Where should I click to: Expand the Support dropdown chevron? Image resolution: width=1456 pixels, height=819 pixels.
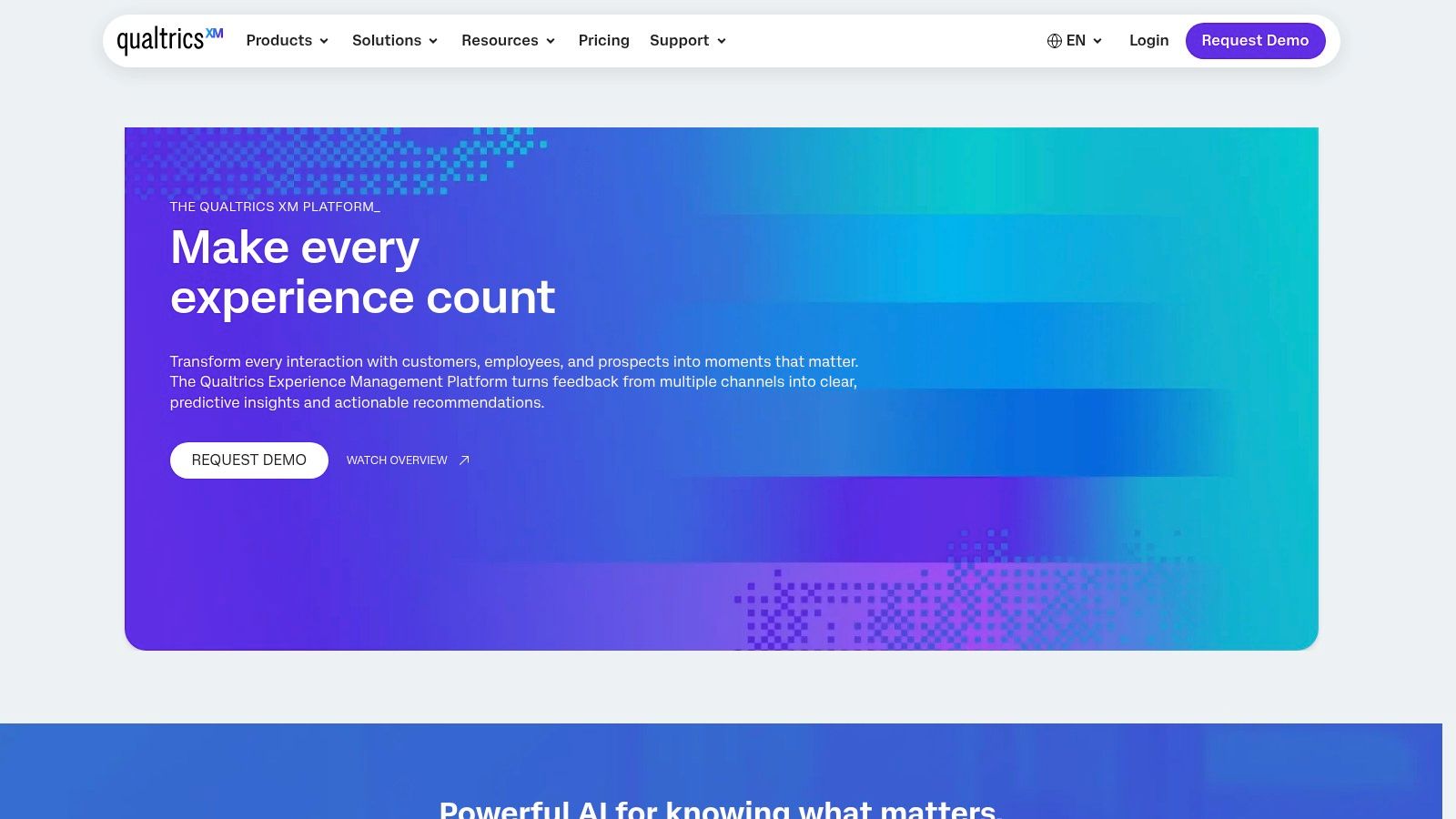click(x=722, y=41)
